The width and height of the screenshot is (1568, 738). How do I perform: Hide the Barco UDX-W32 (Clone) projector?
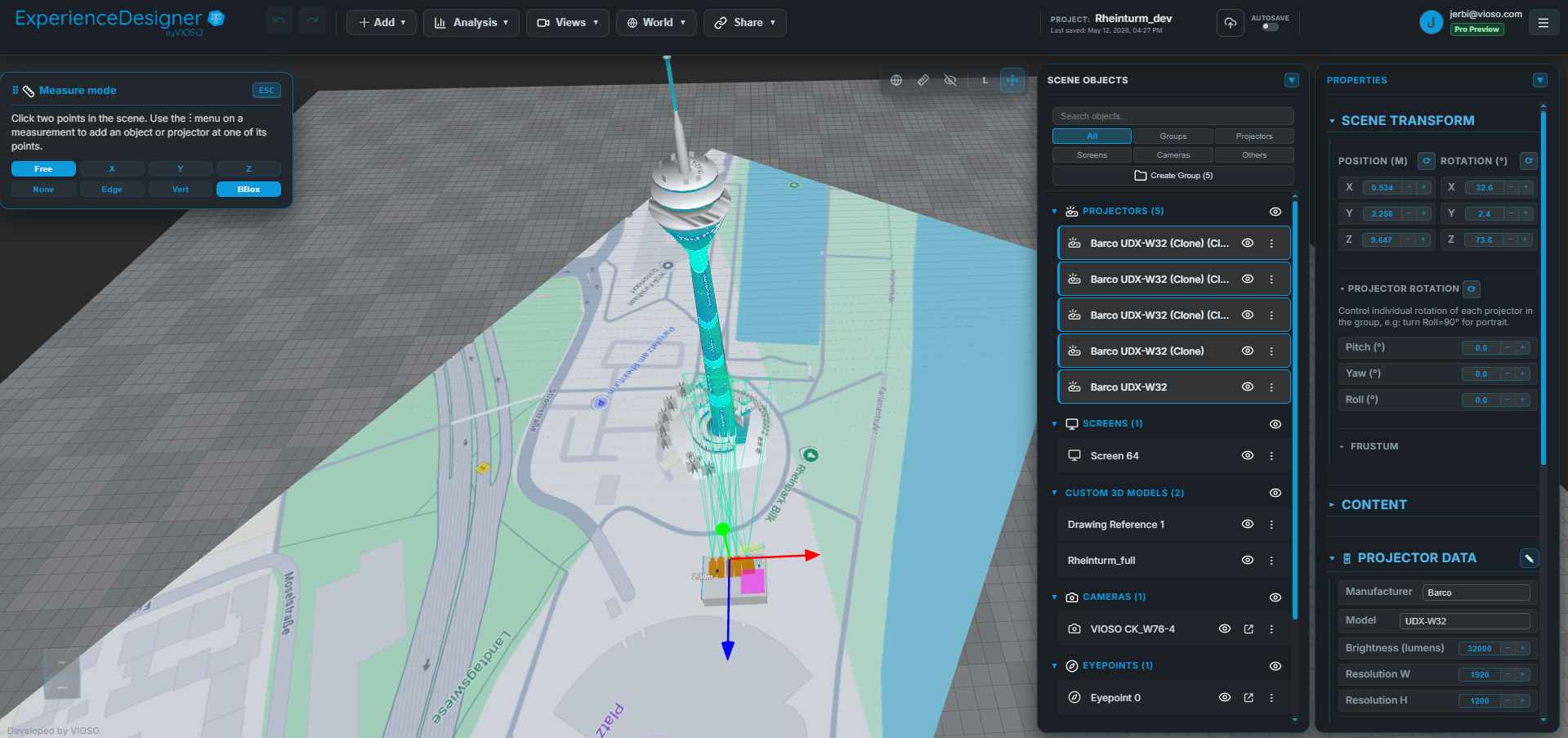point(1248,351)
